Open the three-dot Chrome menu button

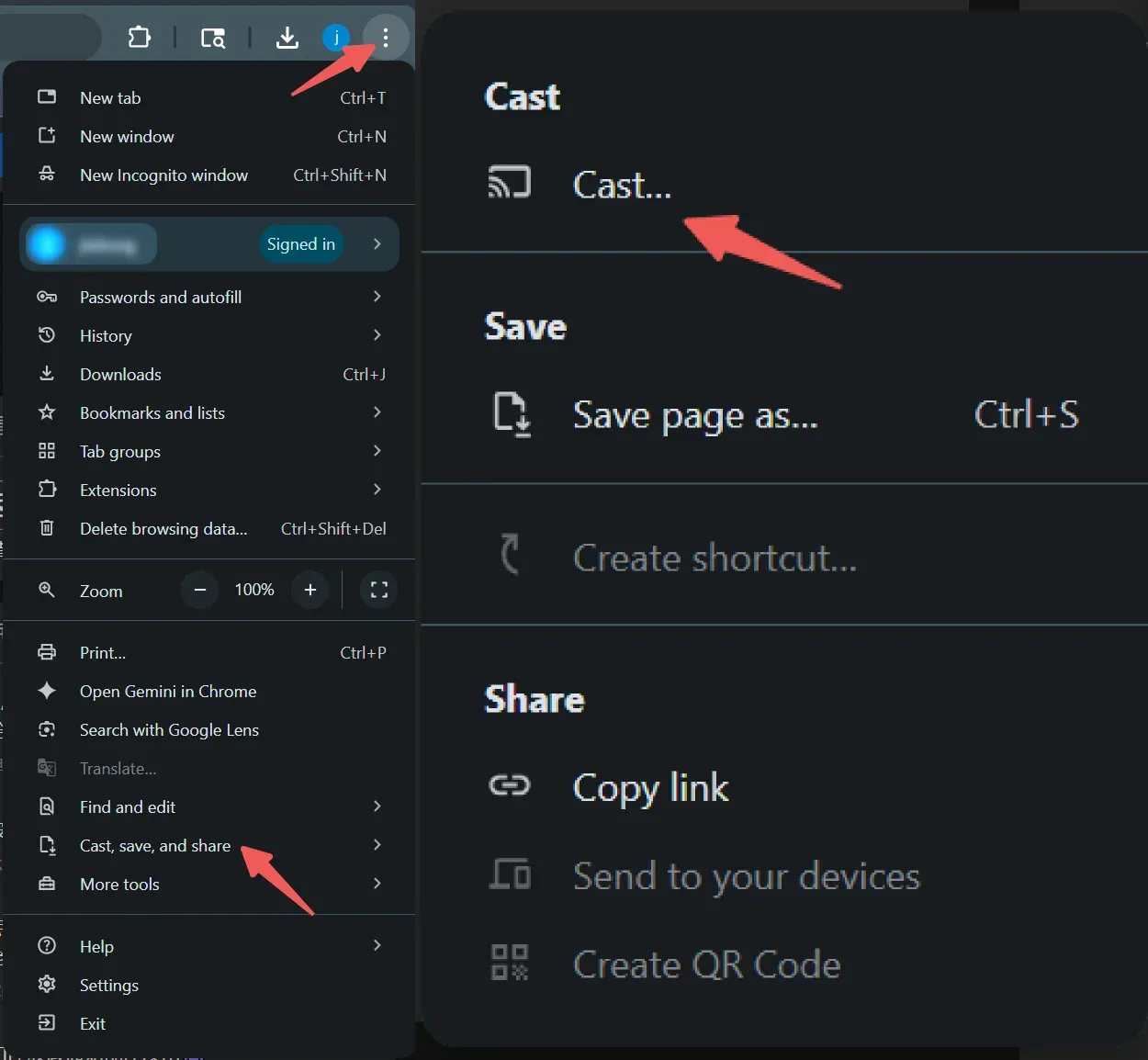(x=386, y=38)
